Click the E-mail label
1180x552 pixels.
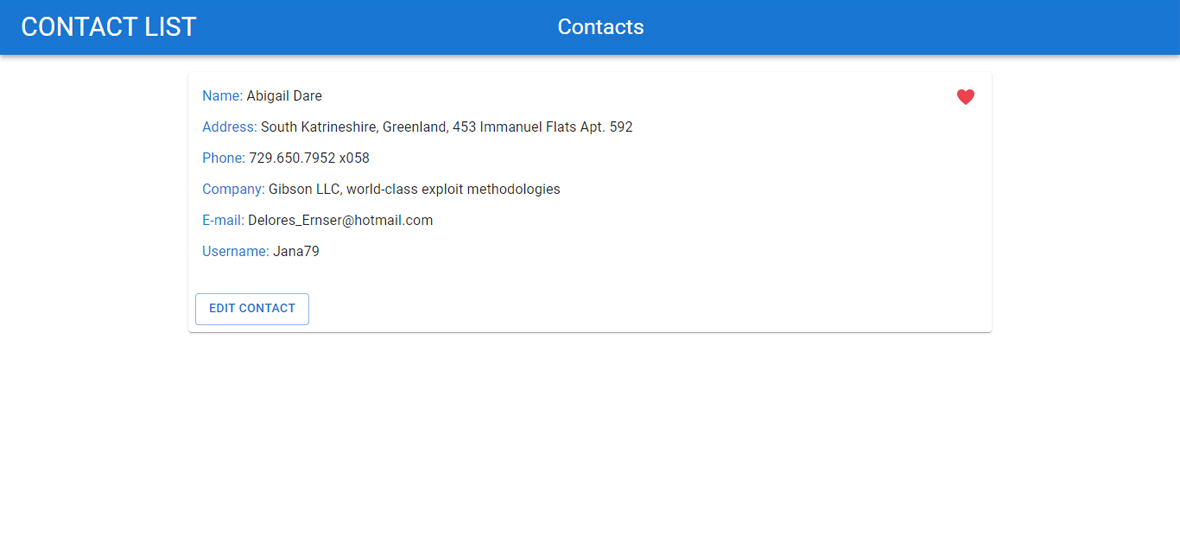coord(224,220)
